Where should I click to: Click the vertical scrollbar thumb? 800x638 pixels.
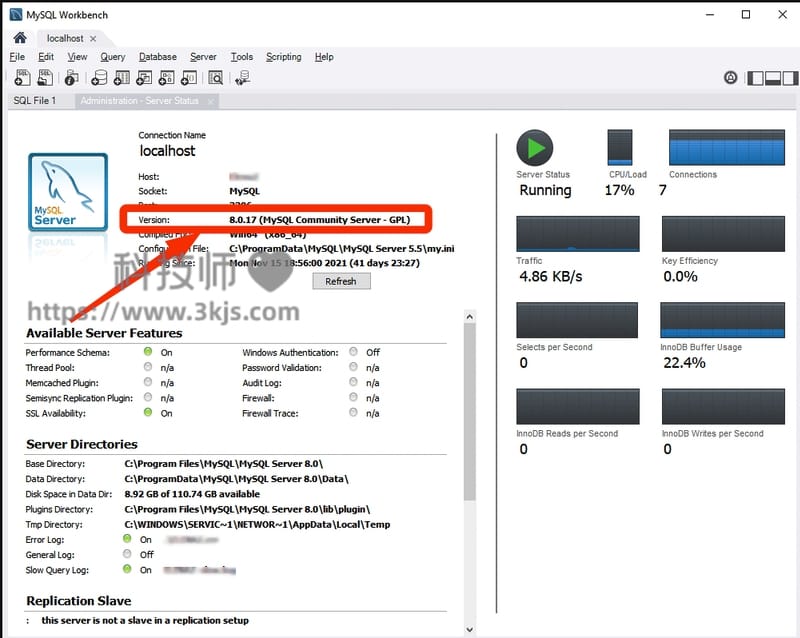pyautogui.click(x=469, y=411)
